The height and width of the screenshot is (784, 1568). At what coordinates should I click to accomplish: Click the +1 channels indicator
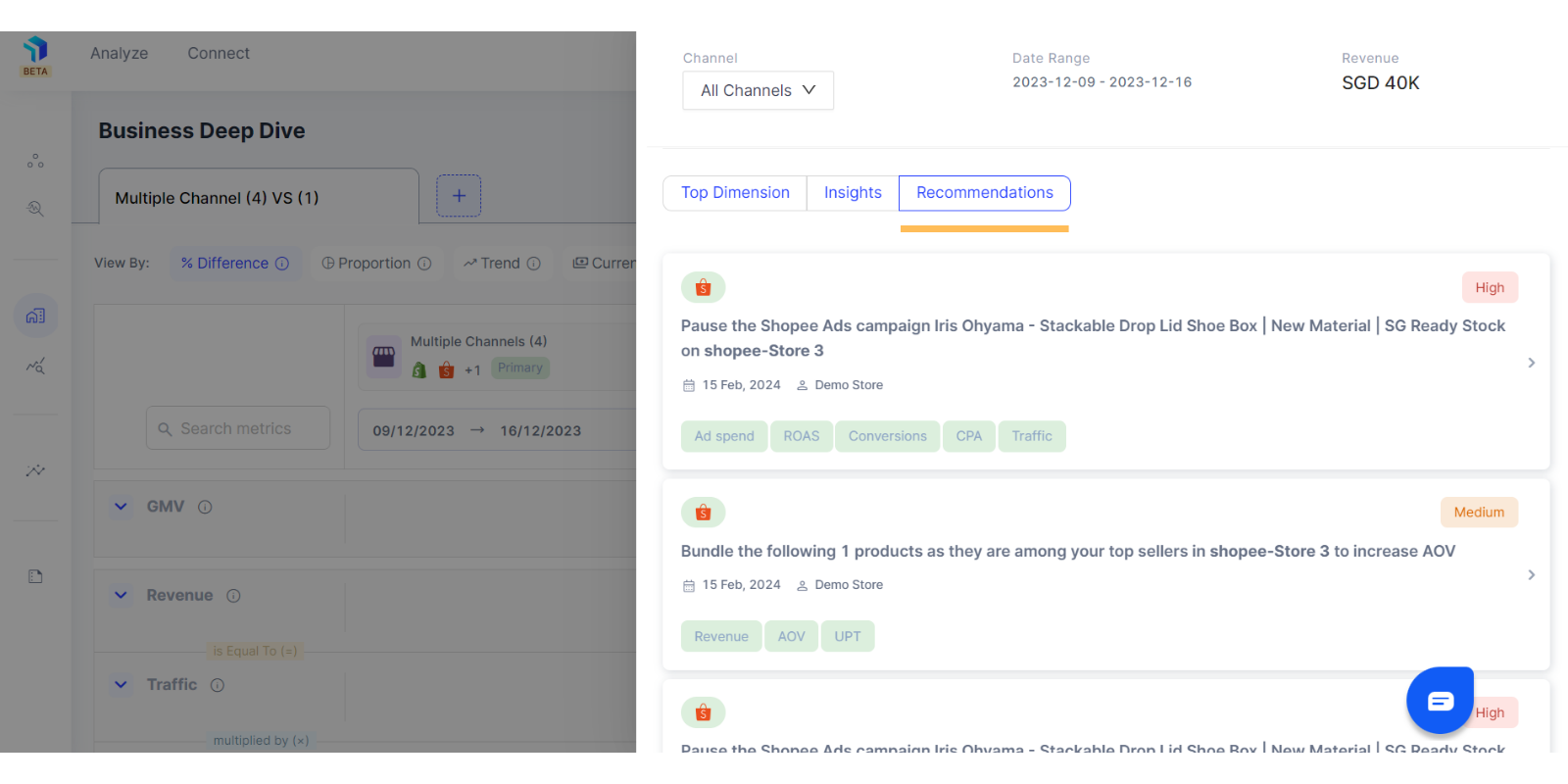pos(472,370)
